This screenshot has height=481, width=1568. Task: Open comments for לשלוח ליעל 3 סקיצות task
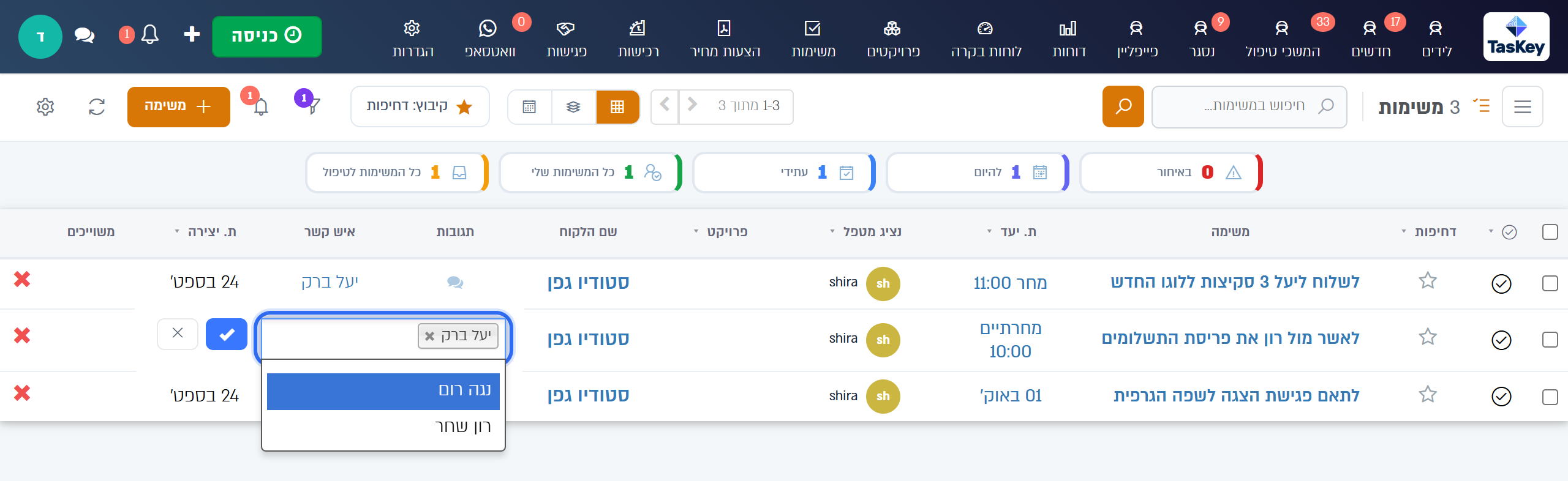click(455, 282)
